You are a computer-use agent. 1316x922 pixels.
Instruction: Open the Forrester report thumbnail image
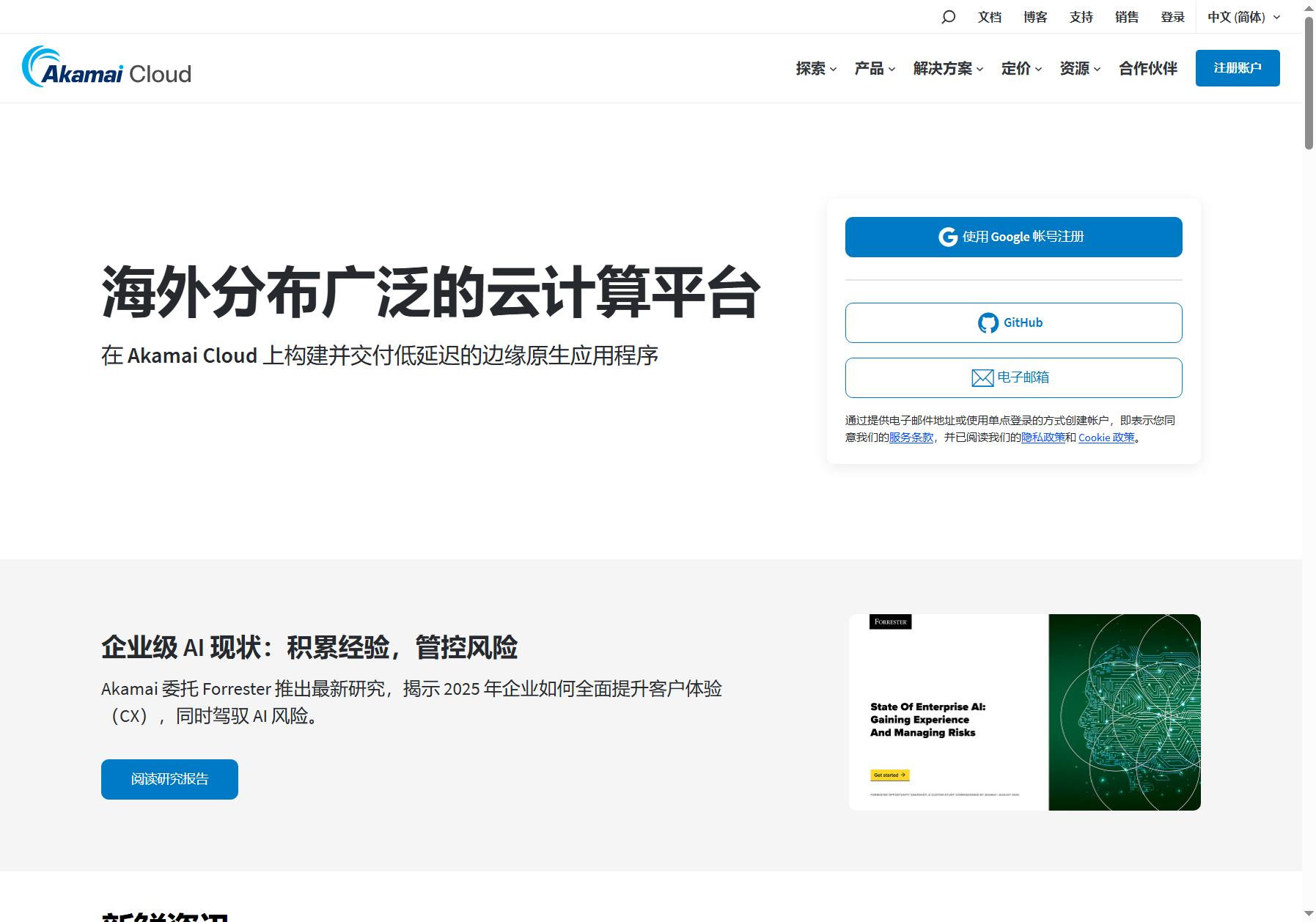[x=1024, y=712]
